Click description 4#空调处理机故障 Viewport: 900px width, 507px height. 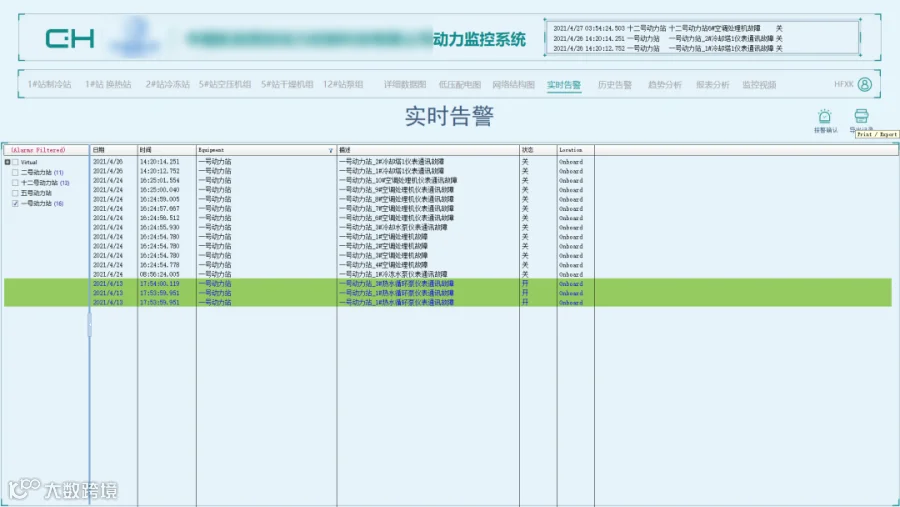coord(383,265)
